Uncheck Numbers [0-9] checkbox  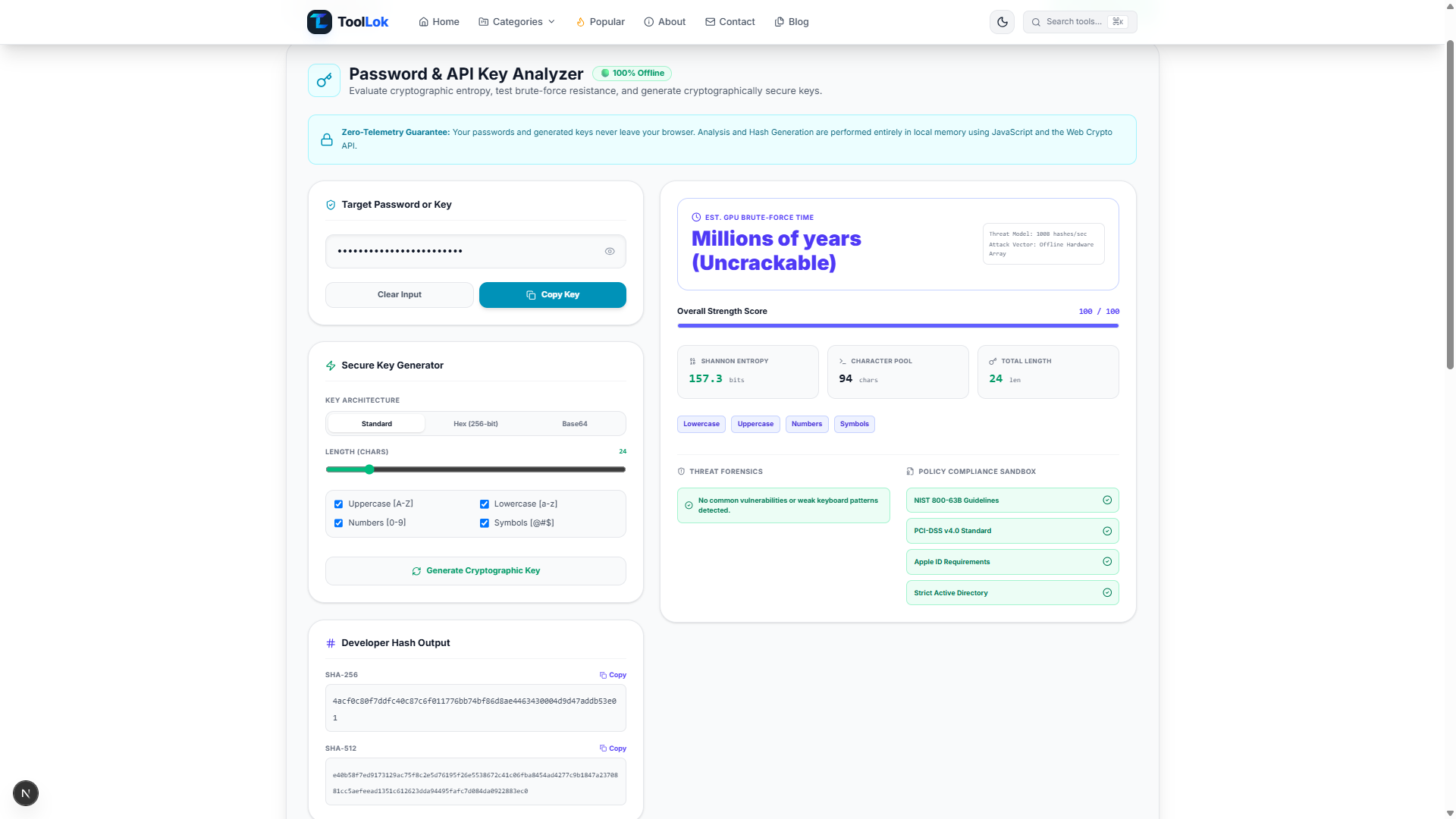338,523
